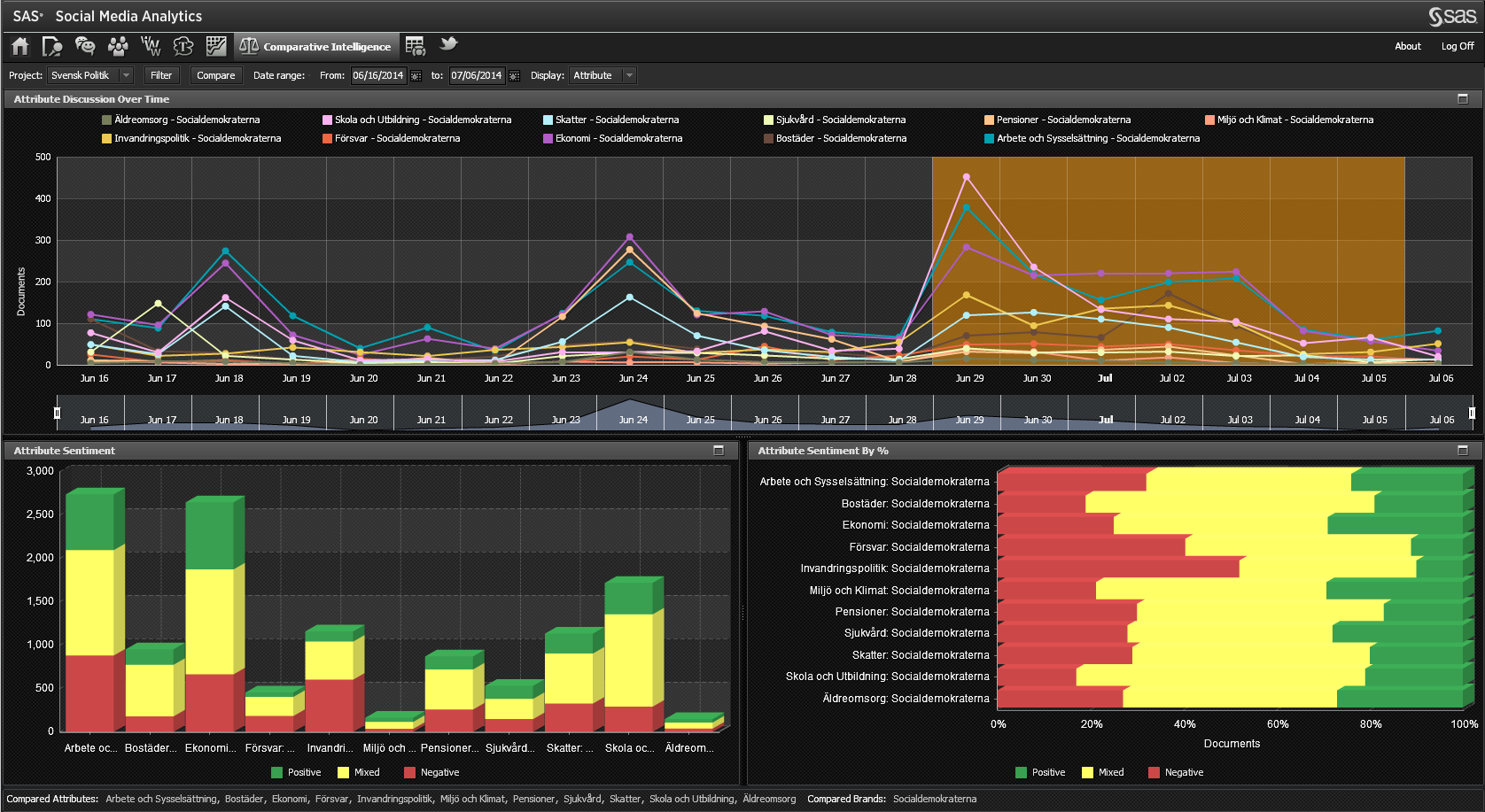
Task: Click the SAS logo at top right
Action: click(1451, 16)
